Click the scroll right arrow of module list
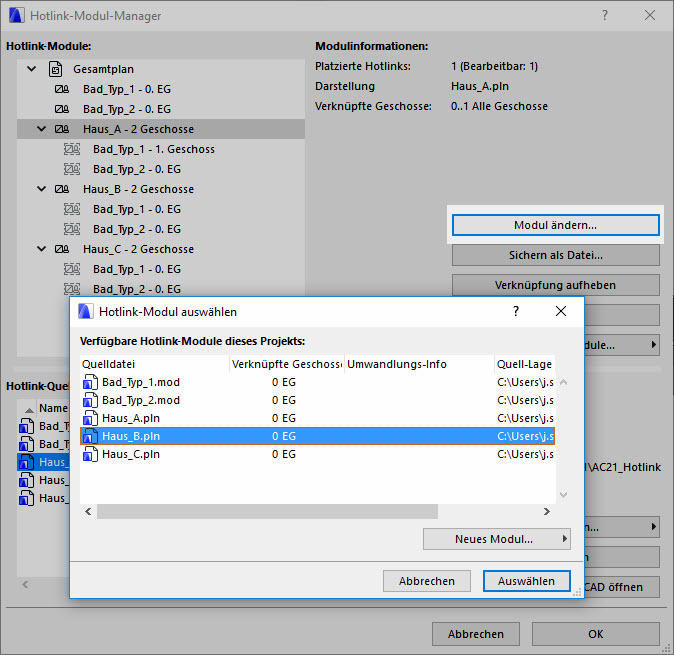This screenshot has width=674, height=655. (546, 511)
